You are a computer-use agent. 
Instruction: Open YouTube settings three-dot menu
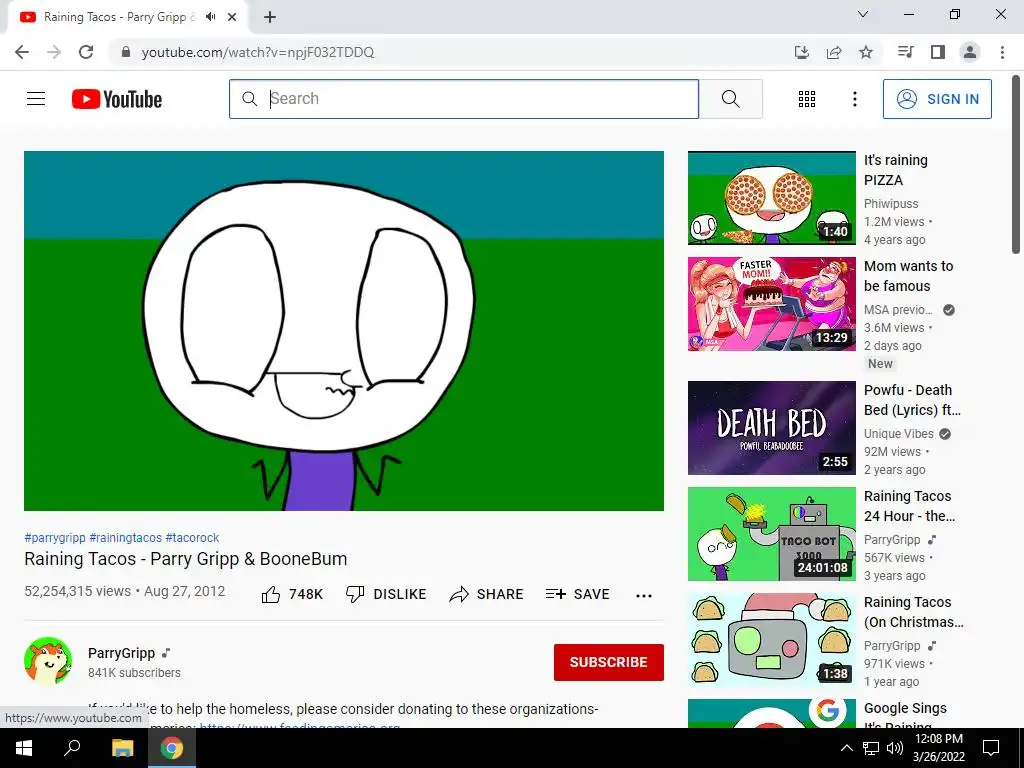(x=854, y=99)
